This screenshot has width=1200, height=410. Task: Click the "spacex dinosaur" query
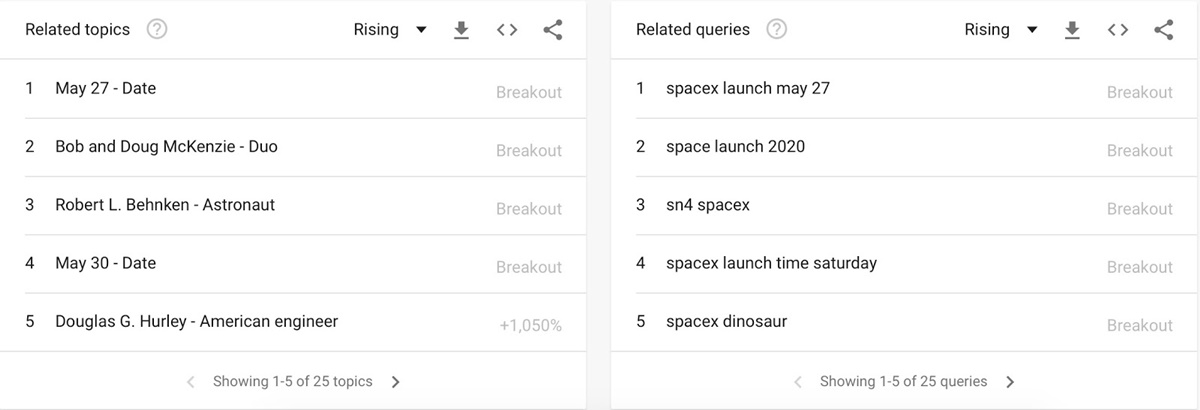pyautogui.click(x=726, y=322)
